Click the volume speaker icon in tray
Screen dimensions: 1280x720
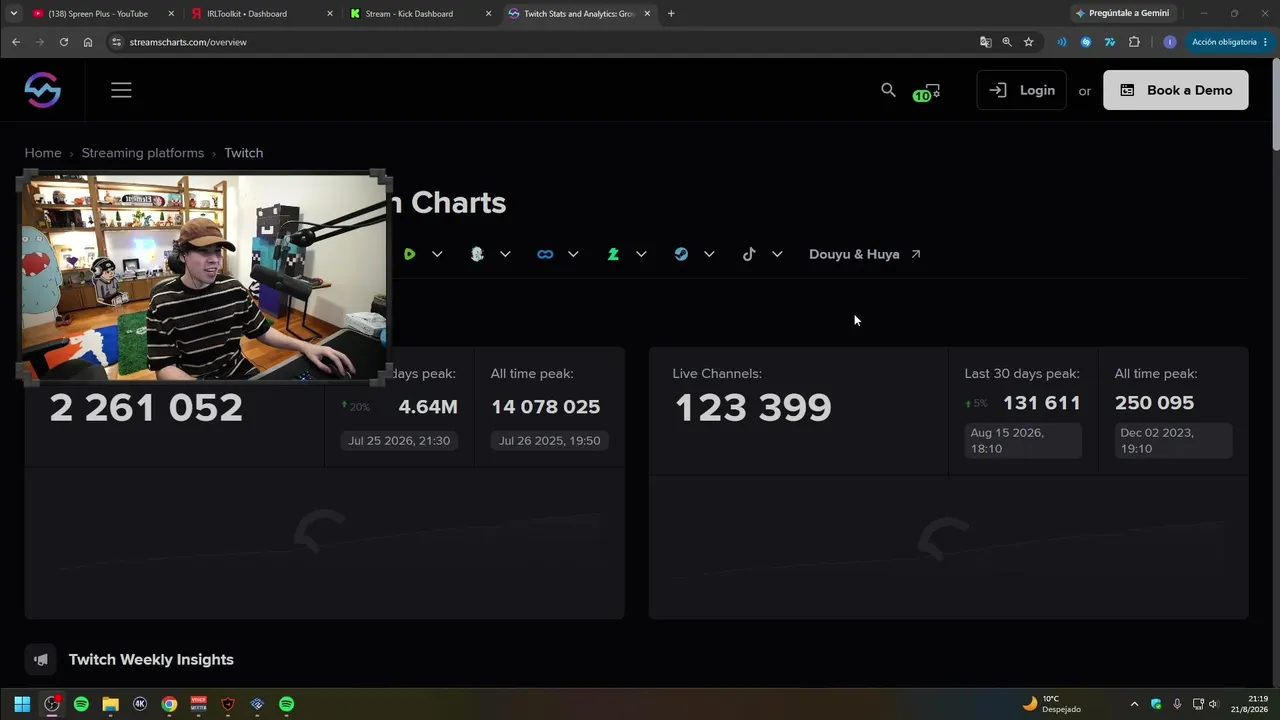coord(1214,704)
